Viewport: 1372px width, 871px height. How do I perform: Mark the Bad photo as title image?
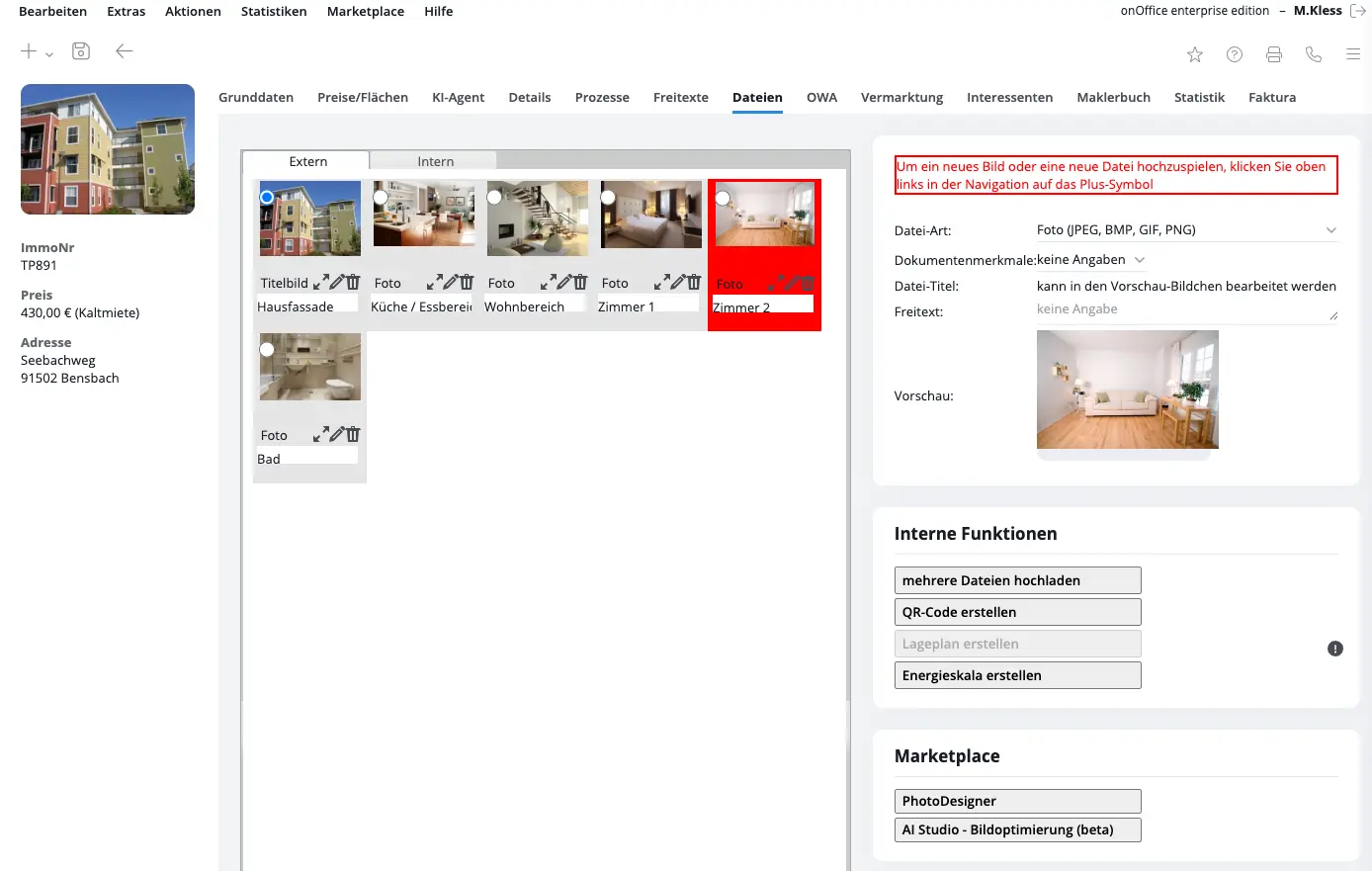pyautogui.click(x=266, y=348)
